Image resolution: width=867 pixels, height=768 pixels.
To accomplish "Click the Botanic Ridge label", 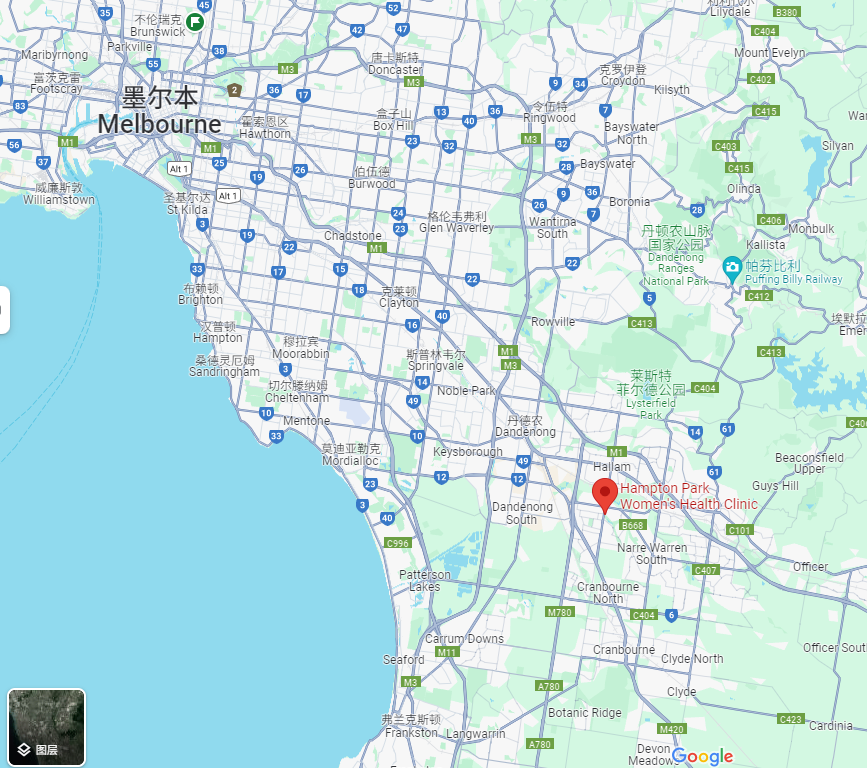I will coord(584,713).
